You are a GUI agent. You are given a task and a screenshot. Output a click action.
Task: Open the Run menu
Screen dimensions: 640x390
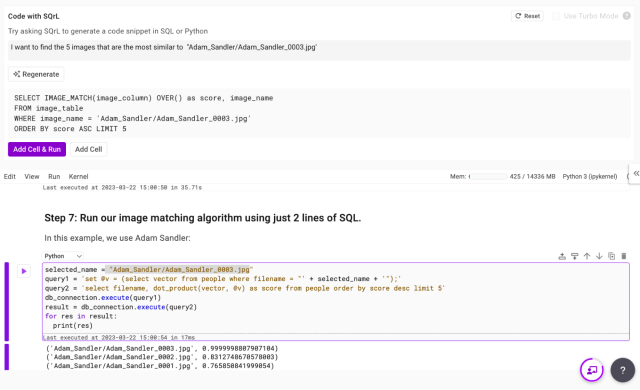tap(54, 177)
